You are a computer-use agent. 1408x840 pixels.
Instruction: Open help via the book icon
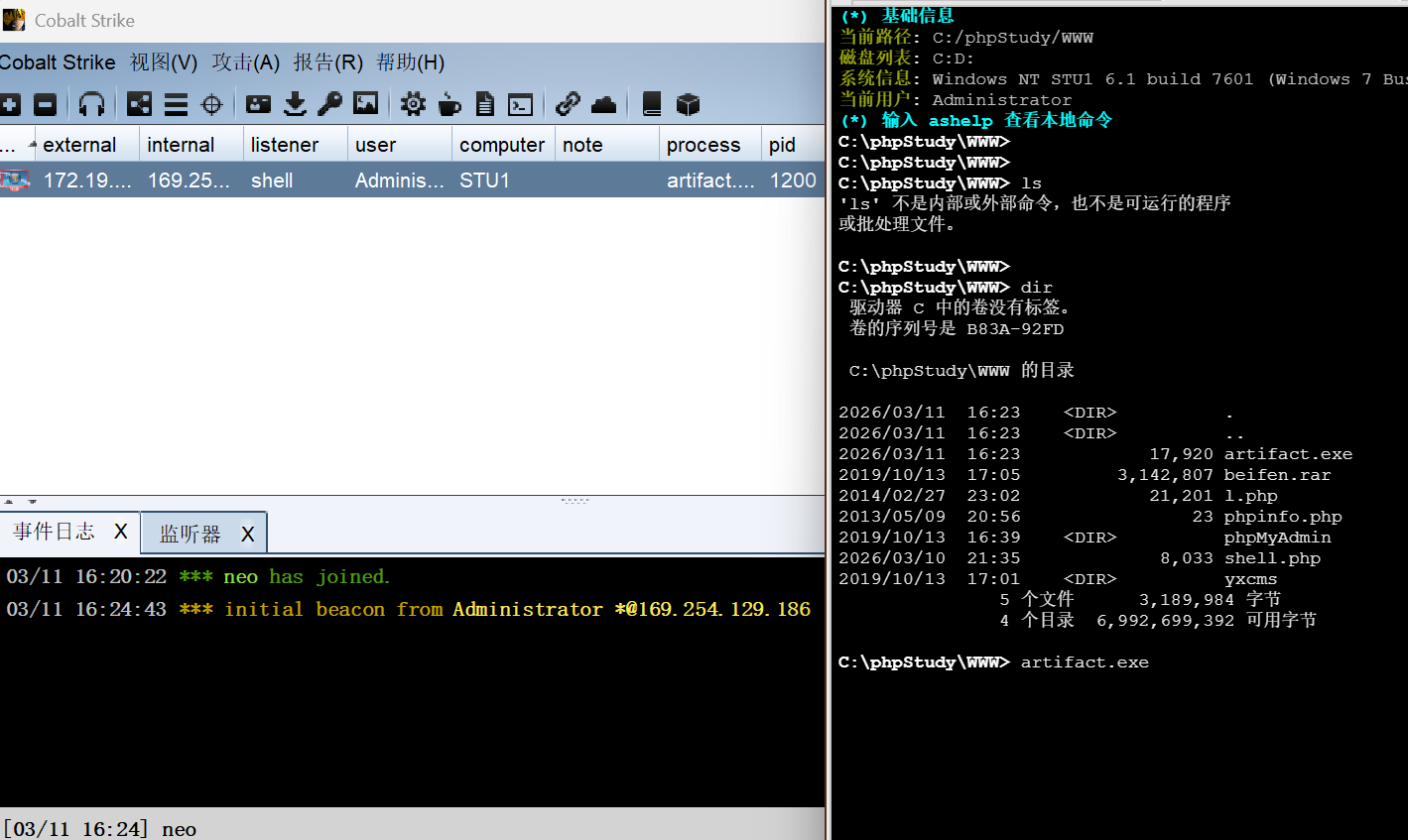pos(652,104)
